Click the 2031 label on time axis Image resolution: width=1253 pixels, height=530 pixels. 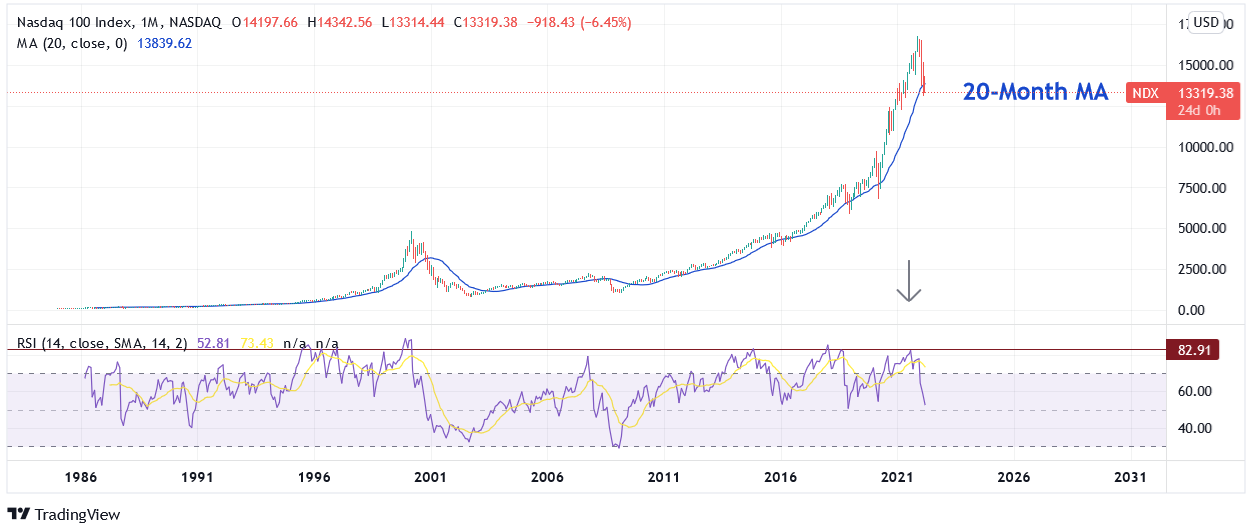point(1131,476)
